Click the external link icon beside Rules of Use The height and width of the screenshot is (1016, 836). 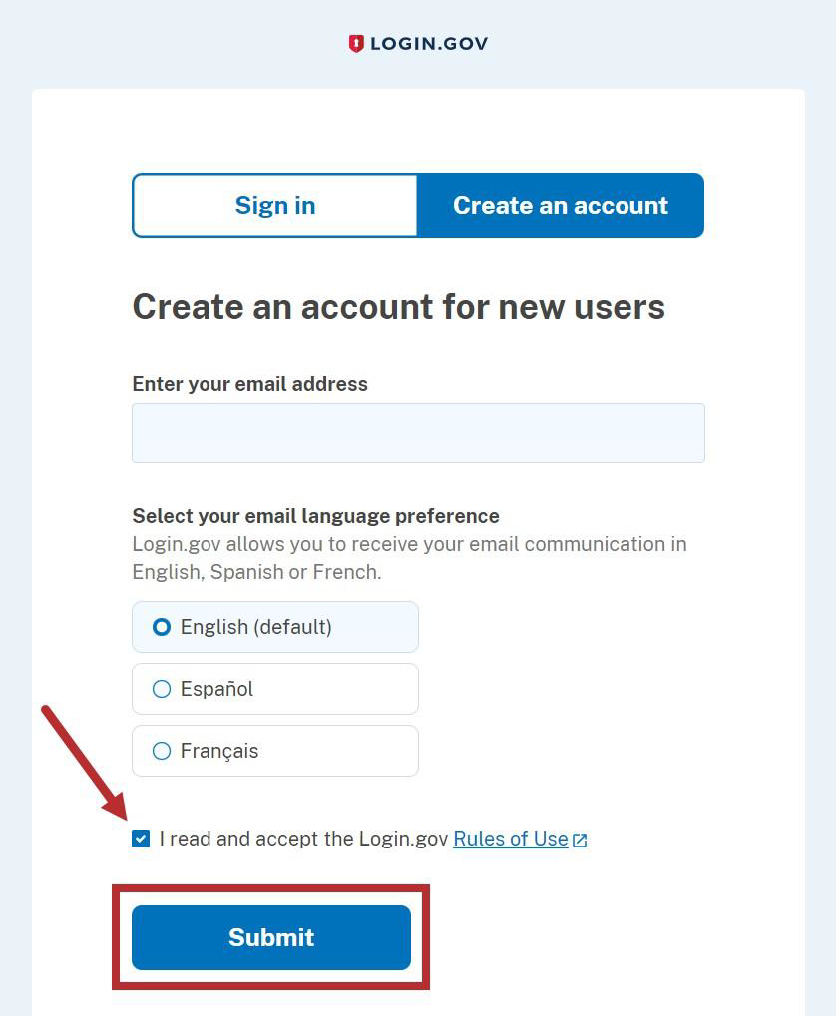point(580,839)
